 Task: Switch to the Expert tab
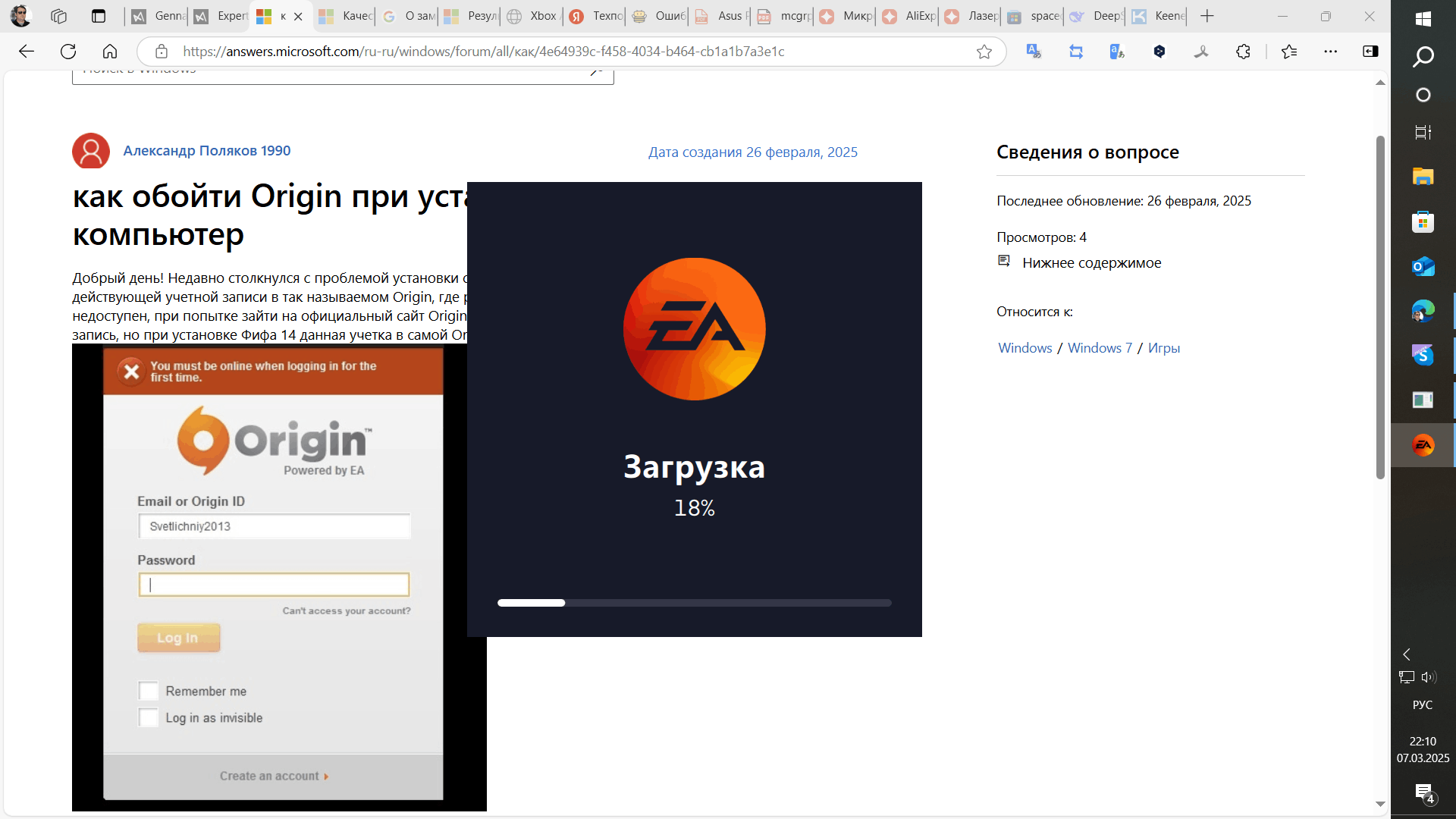point(220,16)
